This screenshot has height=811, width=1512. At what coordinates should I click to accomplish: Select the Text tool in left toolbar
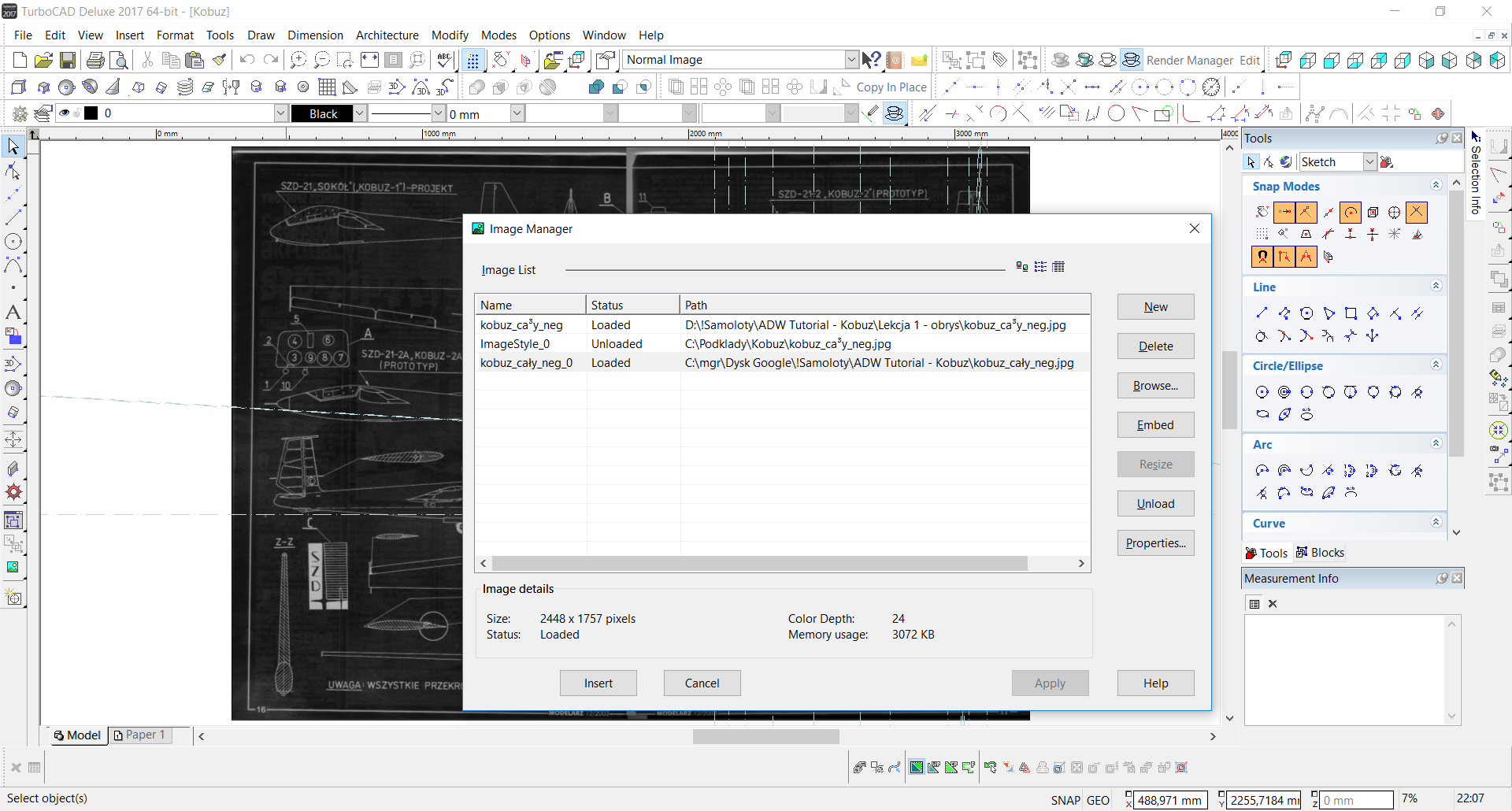[13, 313]
